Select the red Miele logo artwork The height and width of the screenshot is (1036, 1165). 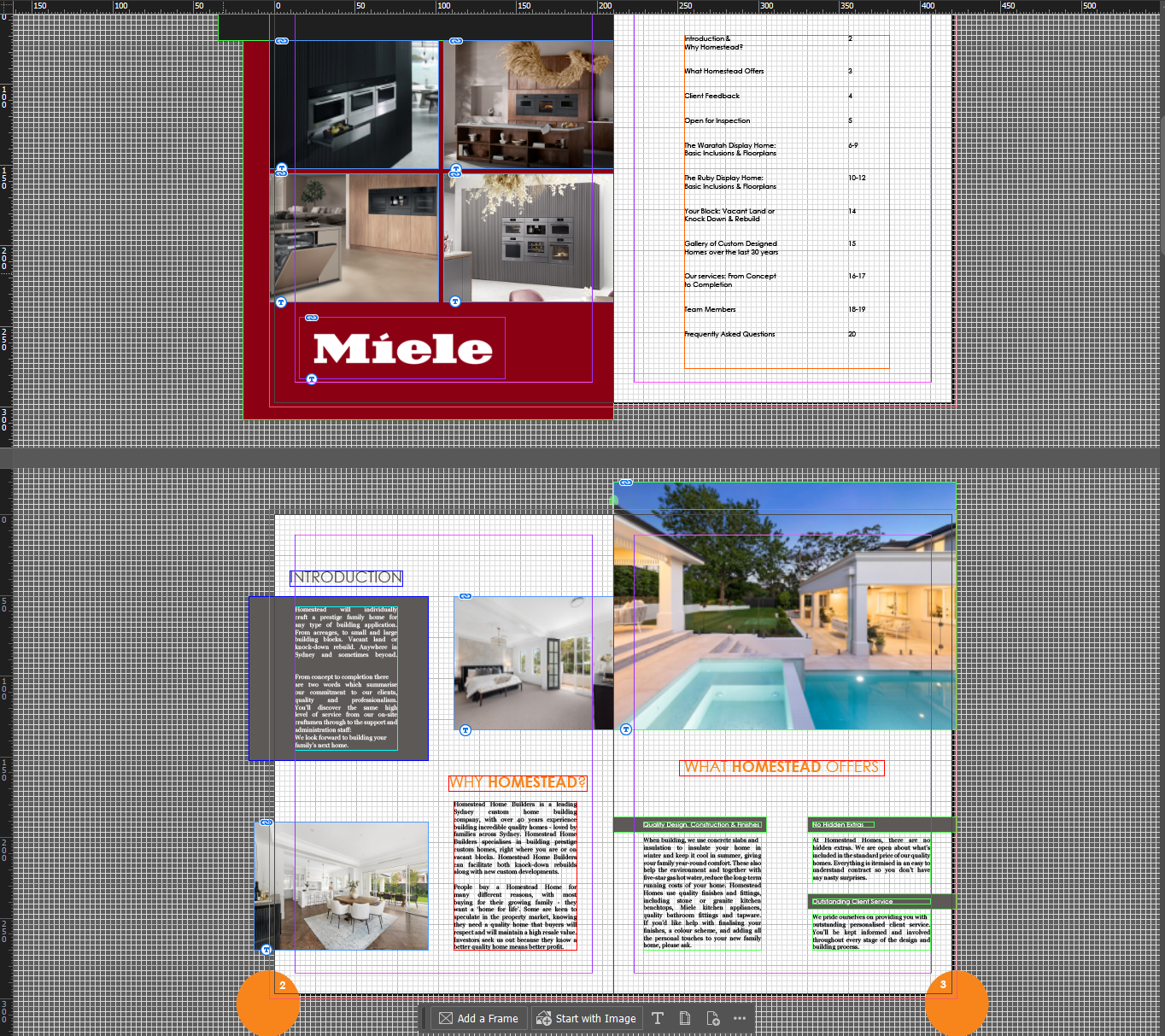401,348
